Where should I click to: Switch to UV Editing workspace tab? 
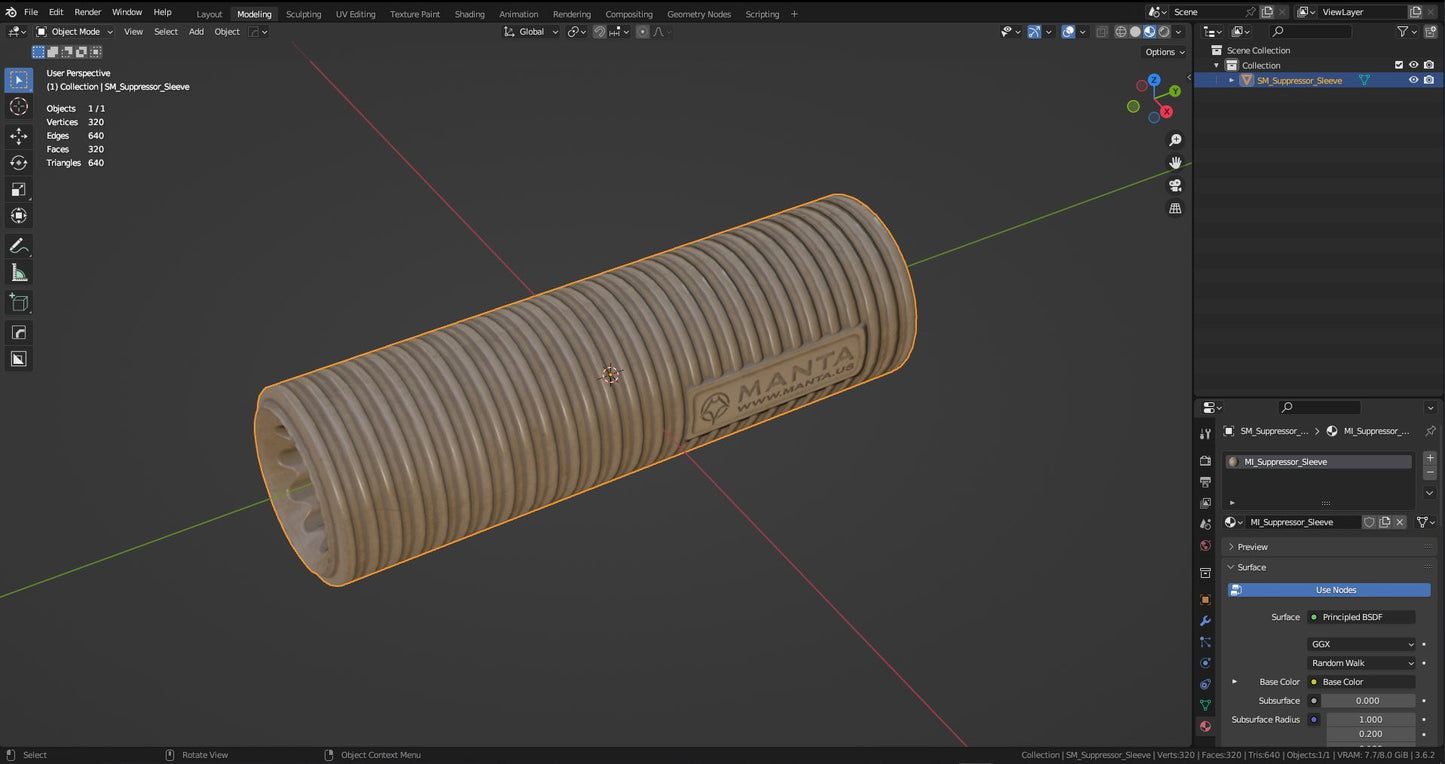coord(355,14)
